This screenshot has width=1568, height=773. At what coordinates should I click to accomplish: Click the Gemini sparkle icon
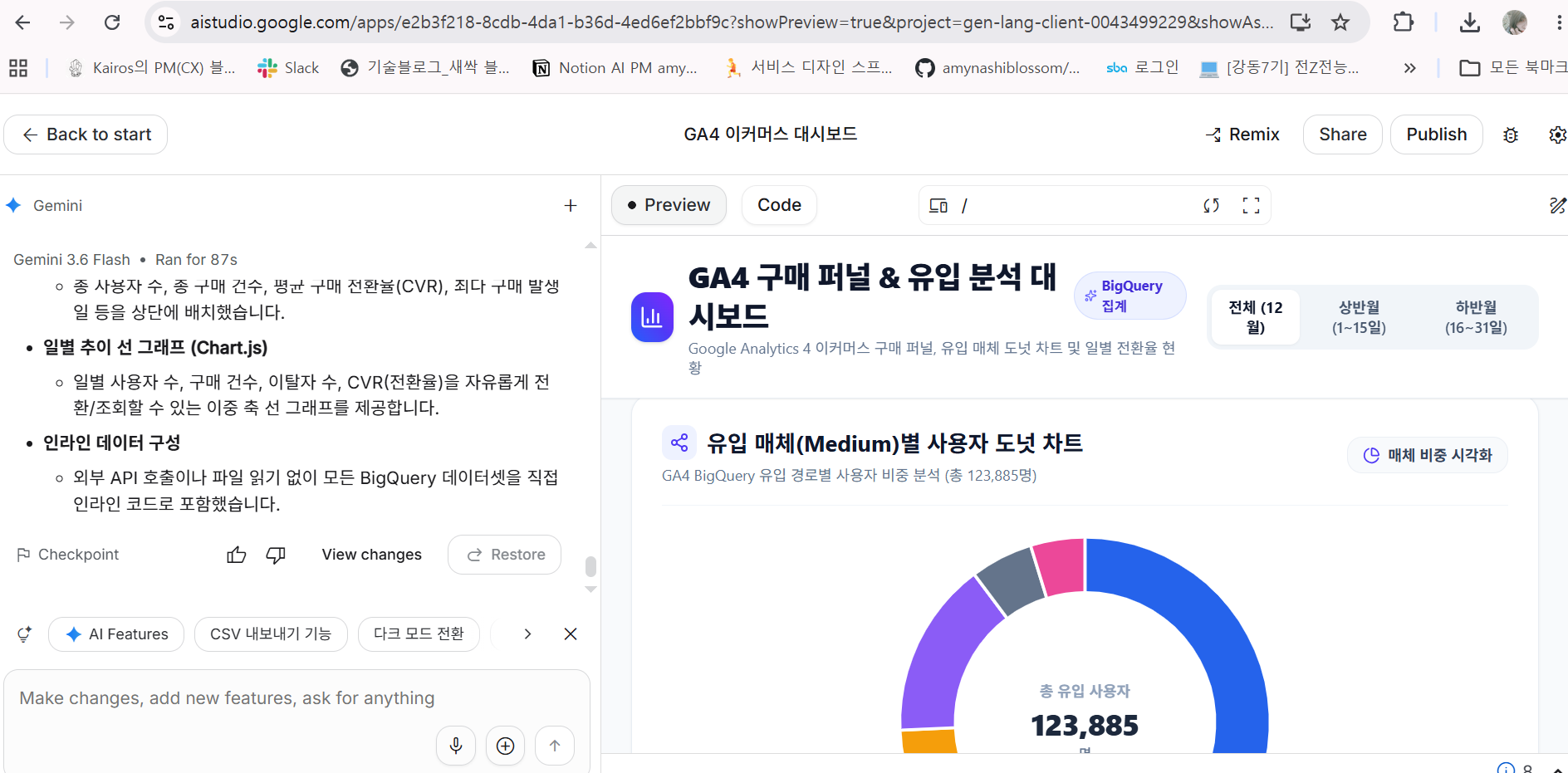click(x=13, y=205)
